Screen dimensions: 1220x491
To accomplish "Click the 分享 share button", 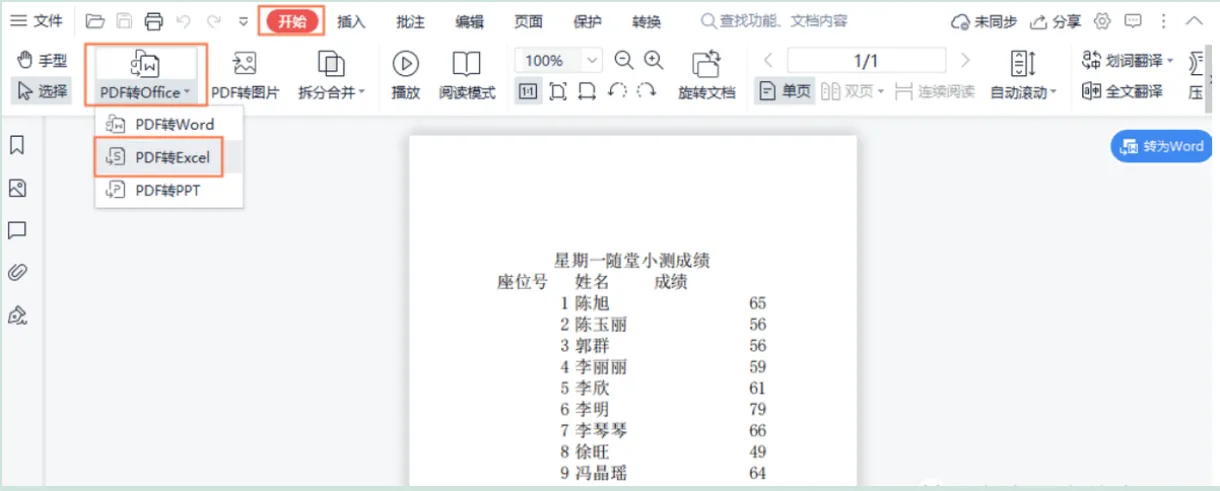I will click(x=1055, y=22).
